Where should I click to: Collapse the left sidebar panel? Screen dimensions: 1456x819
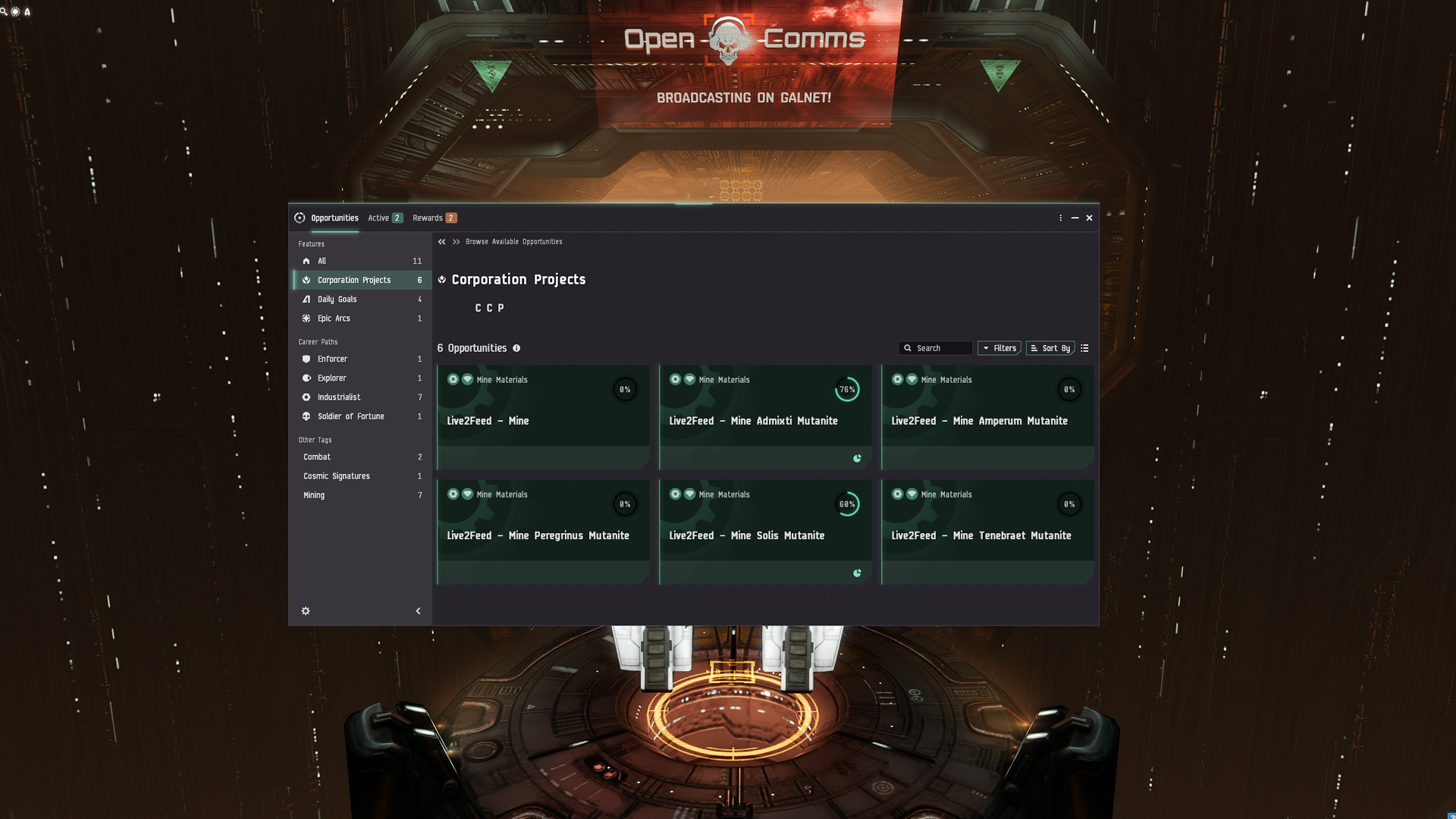click(418, 610)
